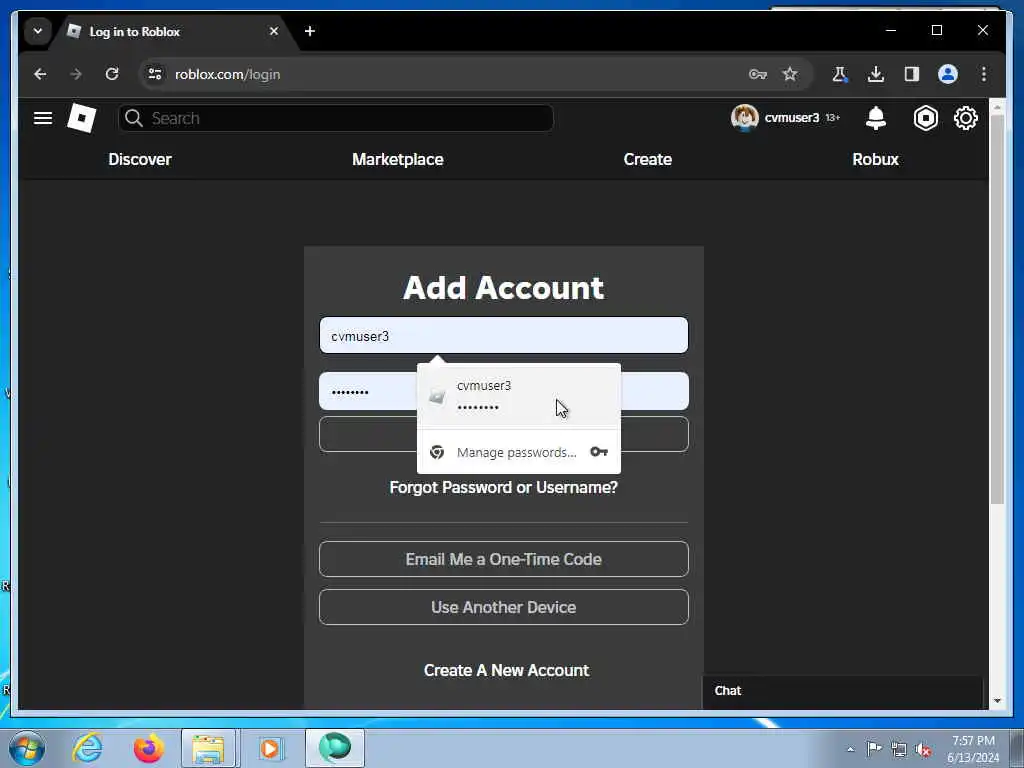The height and width of the screenshot is (768, 1024).
Task: Click Create A New Account link
Action: tap(506, 670)
